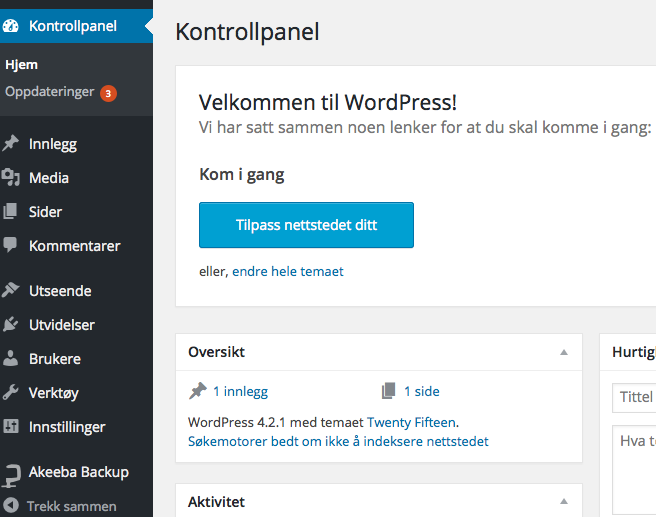Open Oppdateringer in the sidebar
This screenshot has height=517, width=656.
(50, 92)
